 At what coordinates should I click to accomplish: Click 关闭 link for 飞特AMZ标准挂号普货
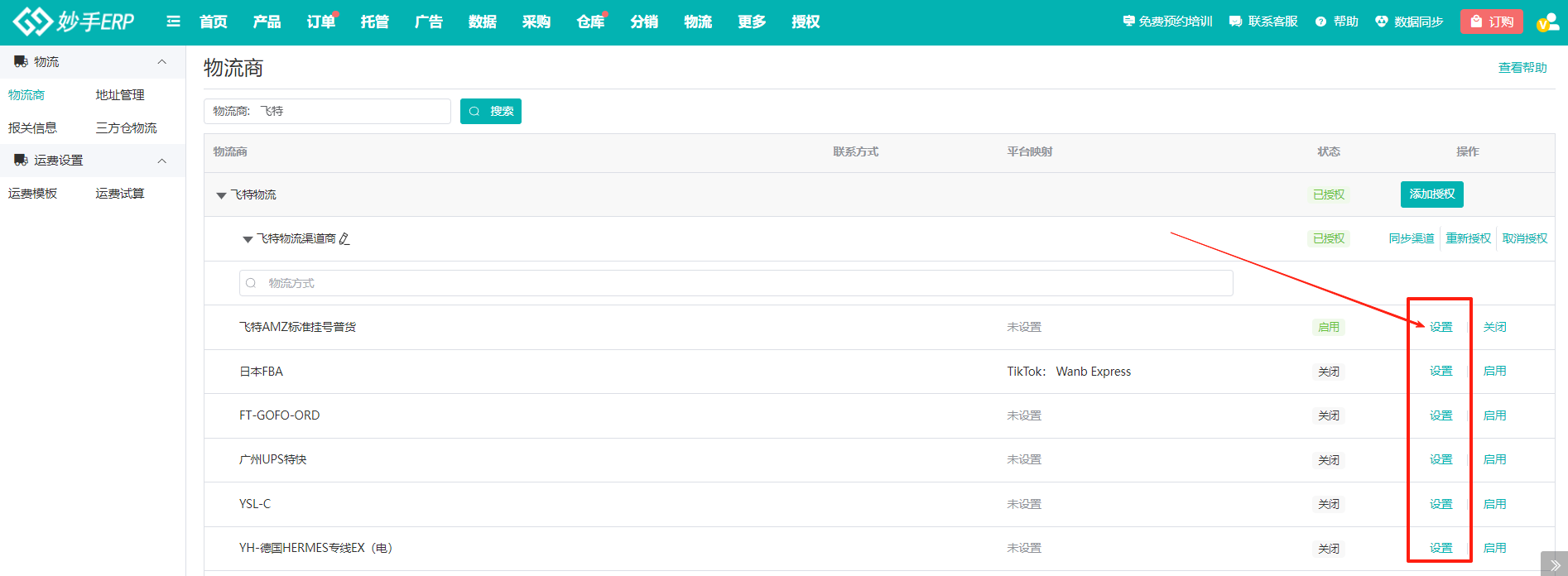point(1495,327)
